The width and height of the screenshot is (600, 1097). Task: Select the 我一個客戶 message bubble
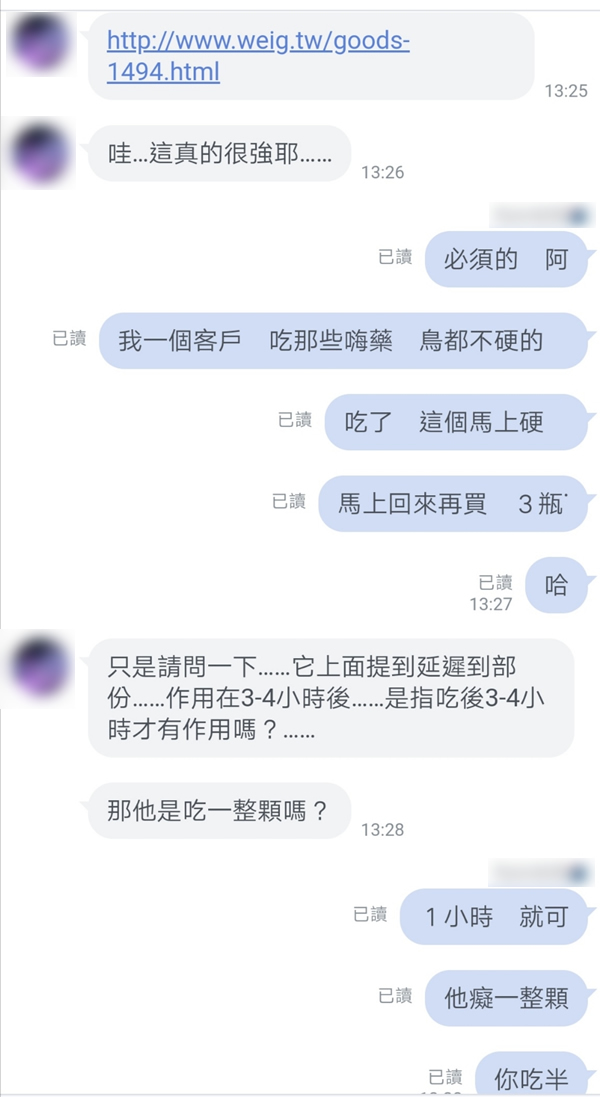[x=343, y=341]
